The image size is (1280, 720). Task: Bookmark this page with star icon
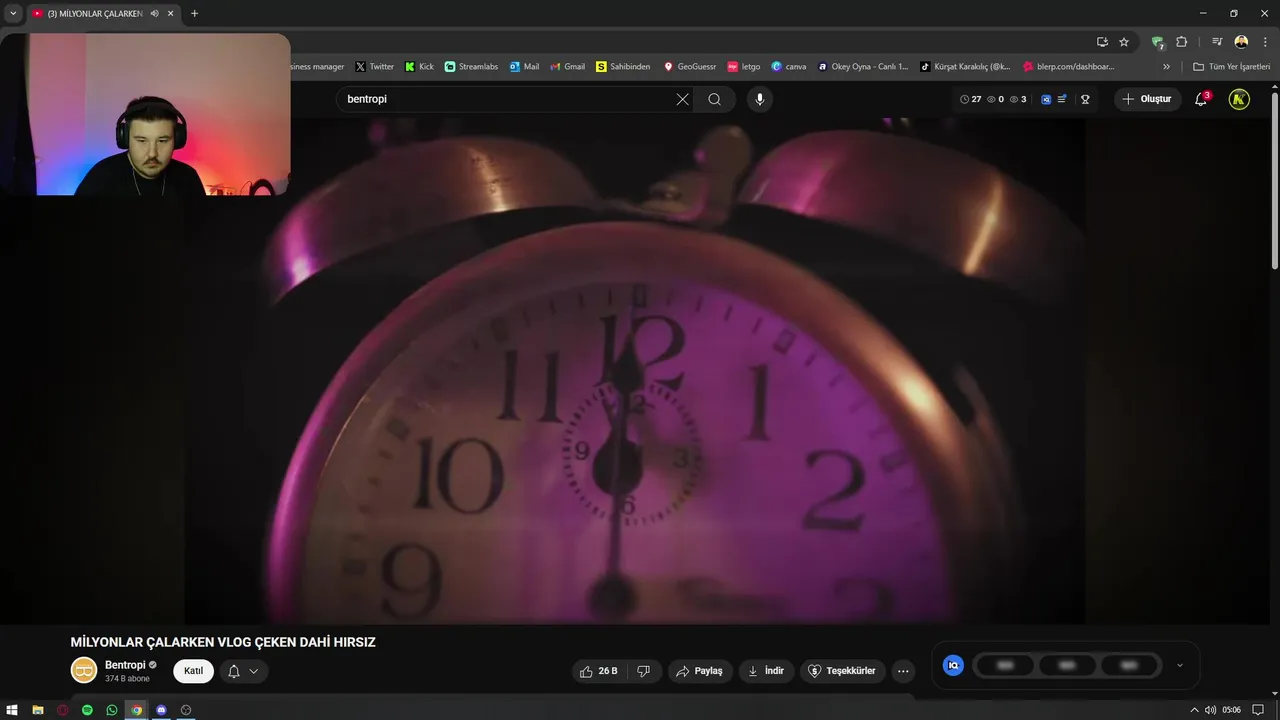(x=1124, y=42)
